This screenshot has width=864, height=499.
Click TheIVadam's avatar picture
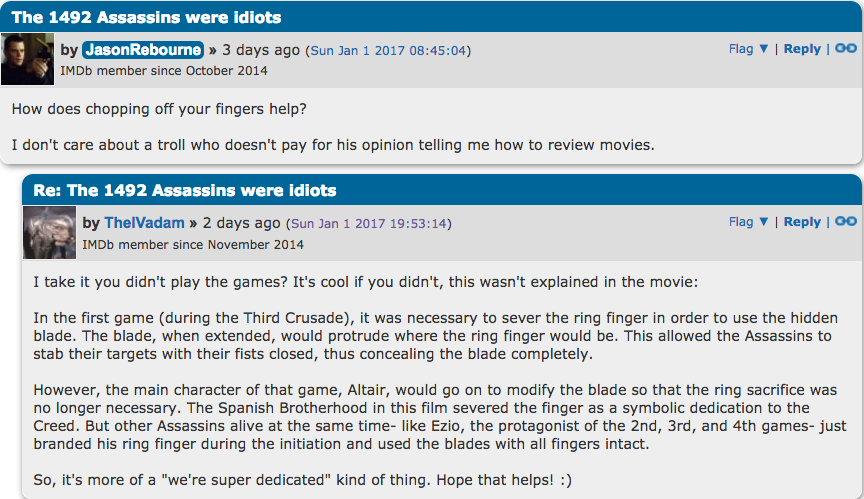point(50,234)
